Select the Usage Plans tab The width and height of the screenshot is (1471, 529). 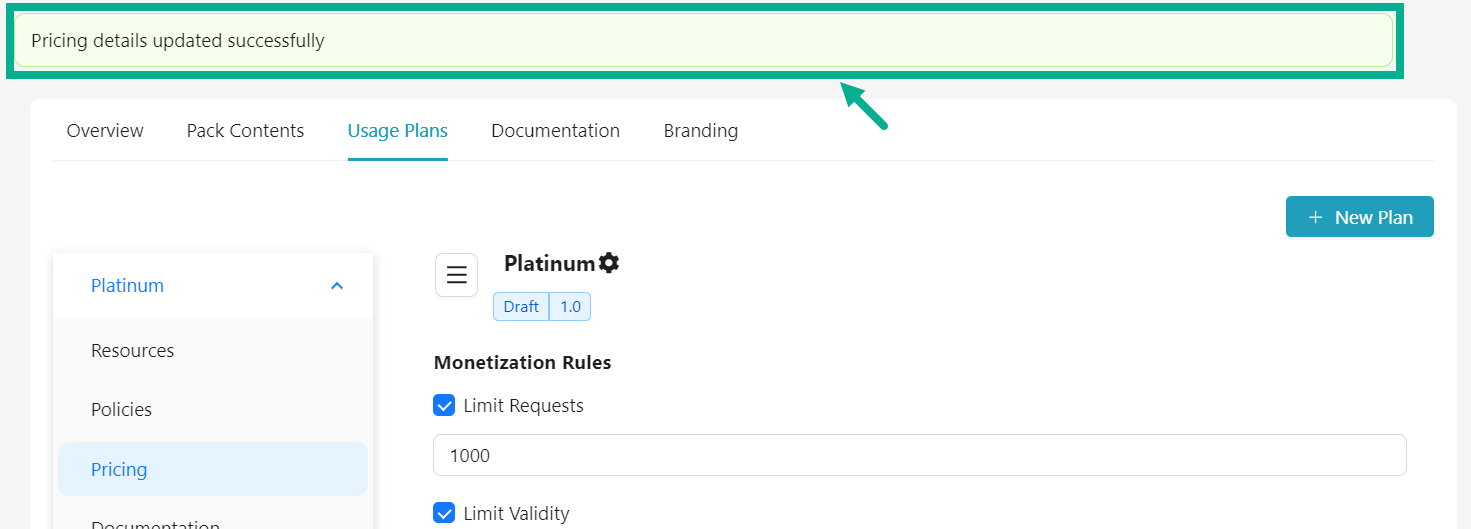click(x=398, y=131)
